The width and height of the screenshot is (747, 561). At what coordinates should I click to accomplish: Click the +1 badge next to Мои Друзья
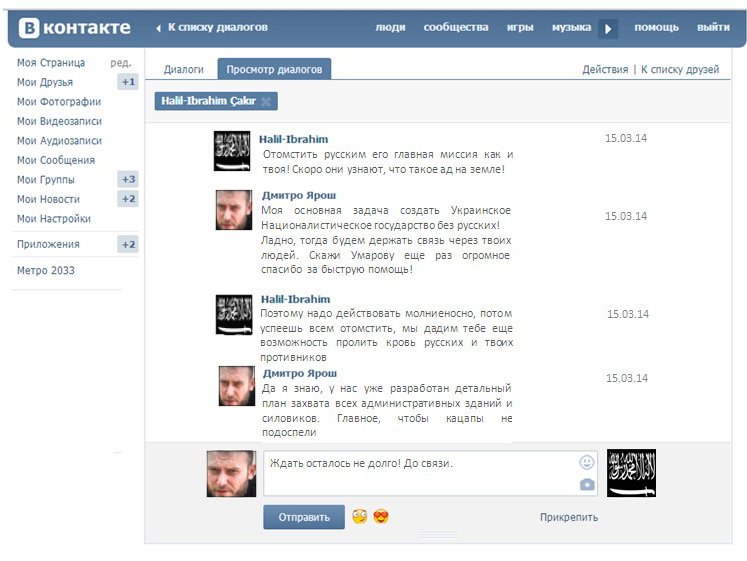[127, 82]
